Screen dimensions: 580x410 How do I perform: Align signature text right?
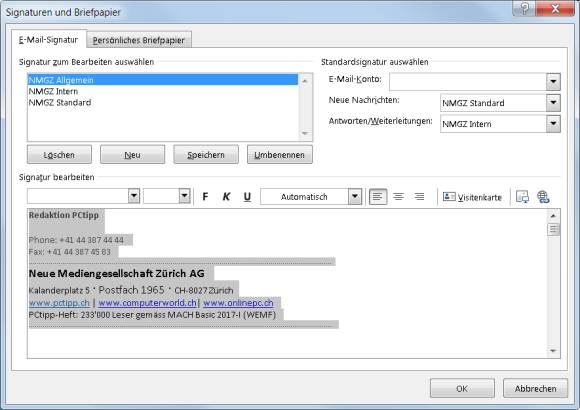pos(419,196)
